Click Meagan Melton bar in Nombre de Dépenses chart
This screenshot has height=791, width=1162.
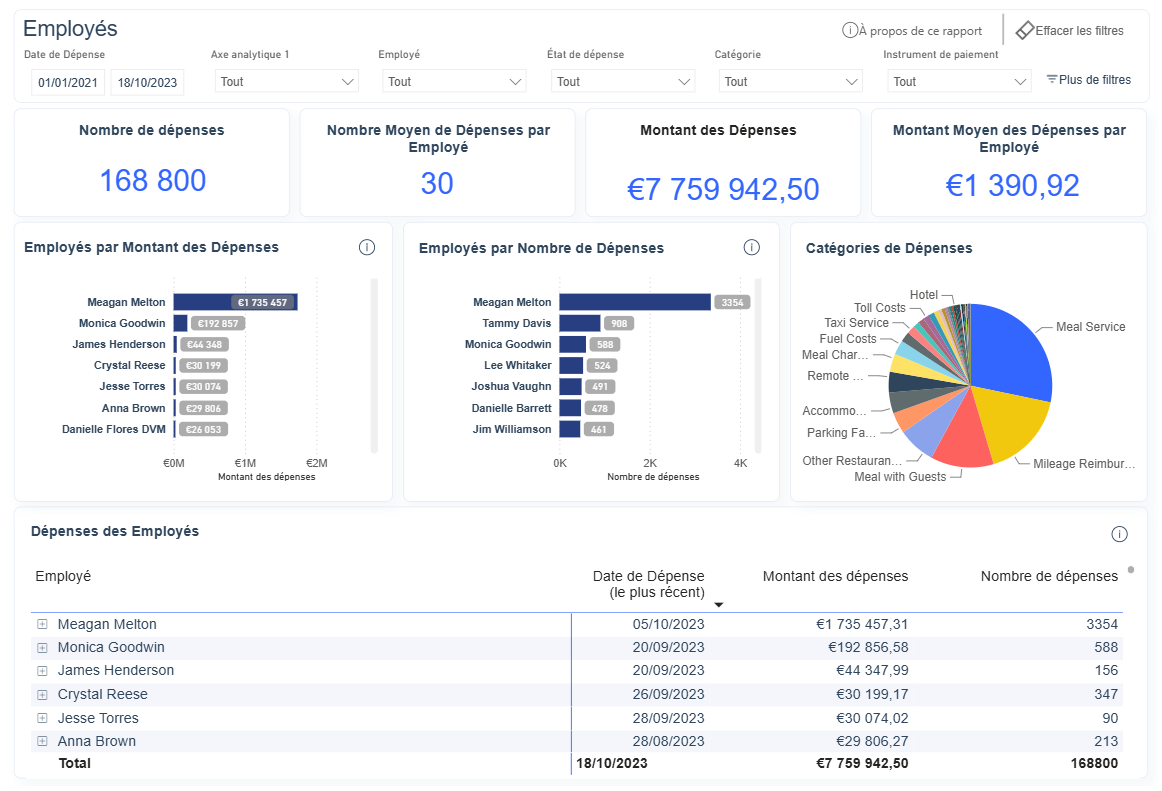(x=635, y=302)
